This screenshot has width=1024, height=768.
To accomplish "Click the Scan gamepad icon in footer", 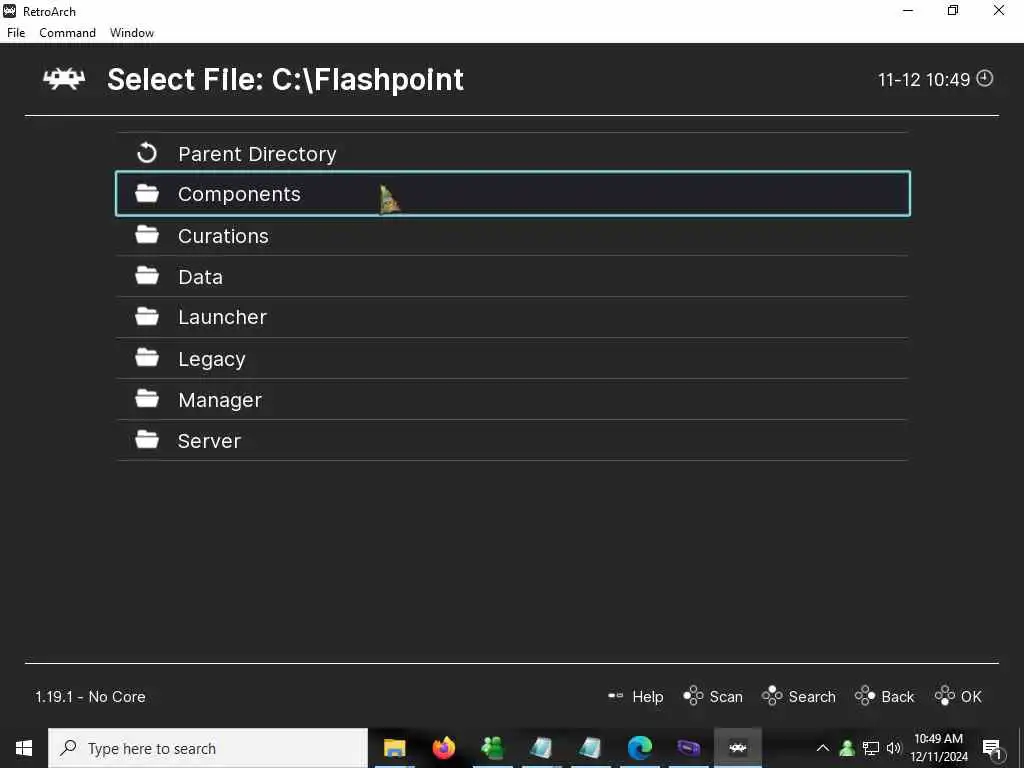I will [x=693, y=696].
